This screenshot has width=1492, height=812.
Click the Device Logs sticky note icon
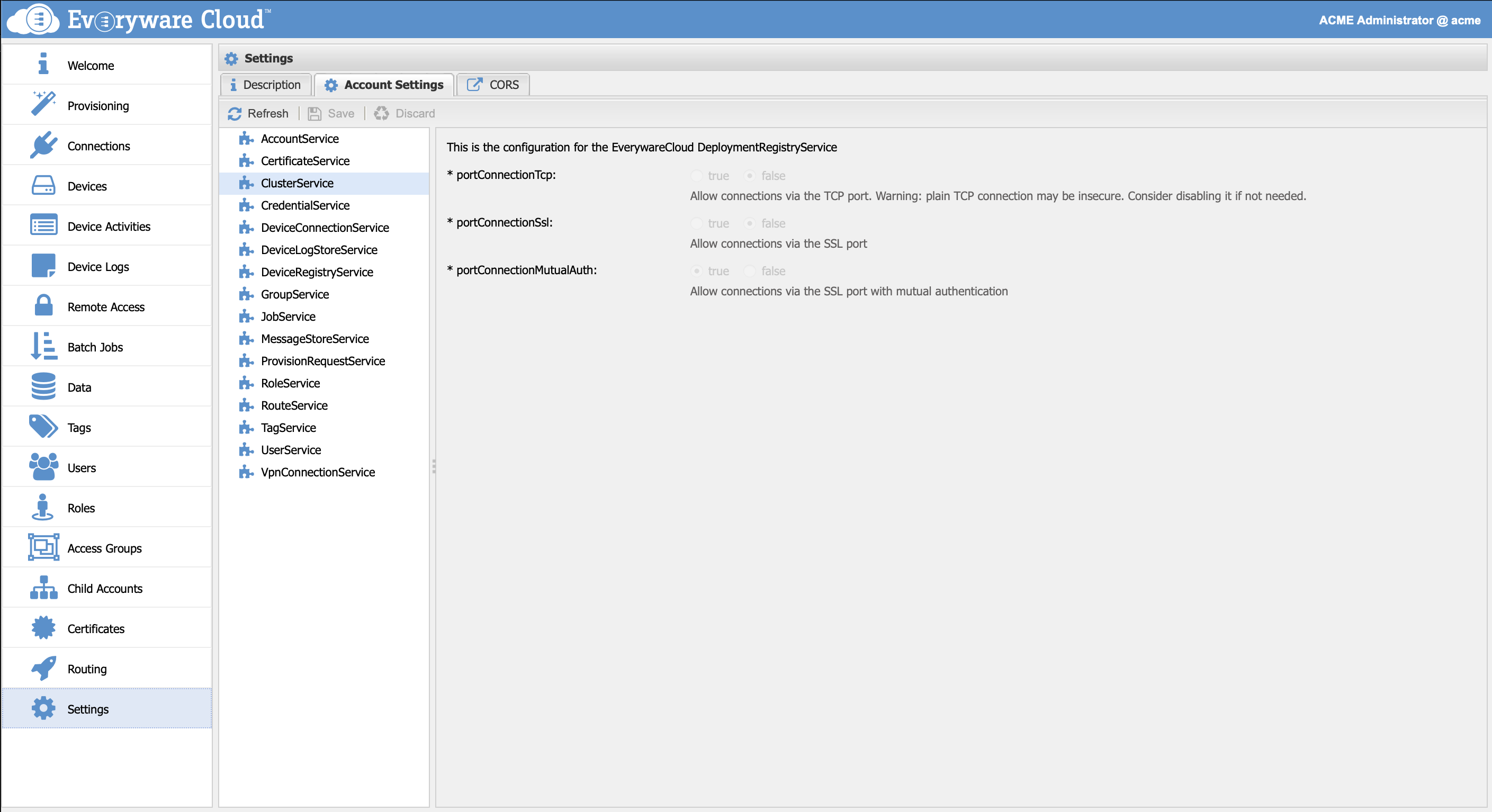43,266
